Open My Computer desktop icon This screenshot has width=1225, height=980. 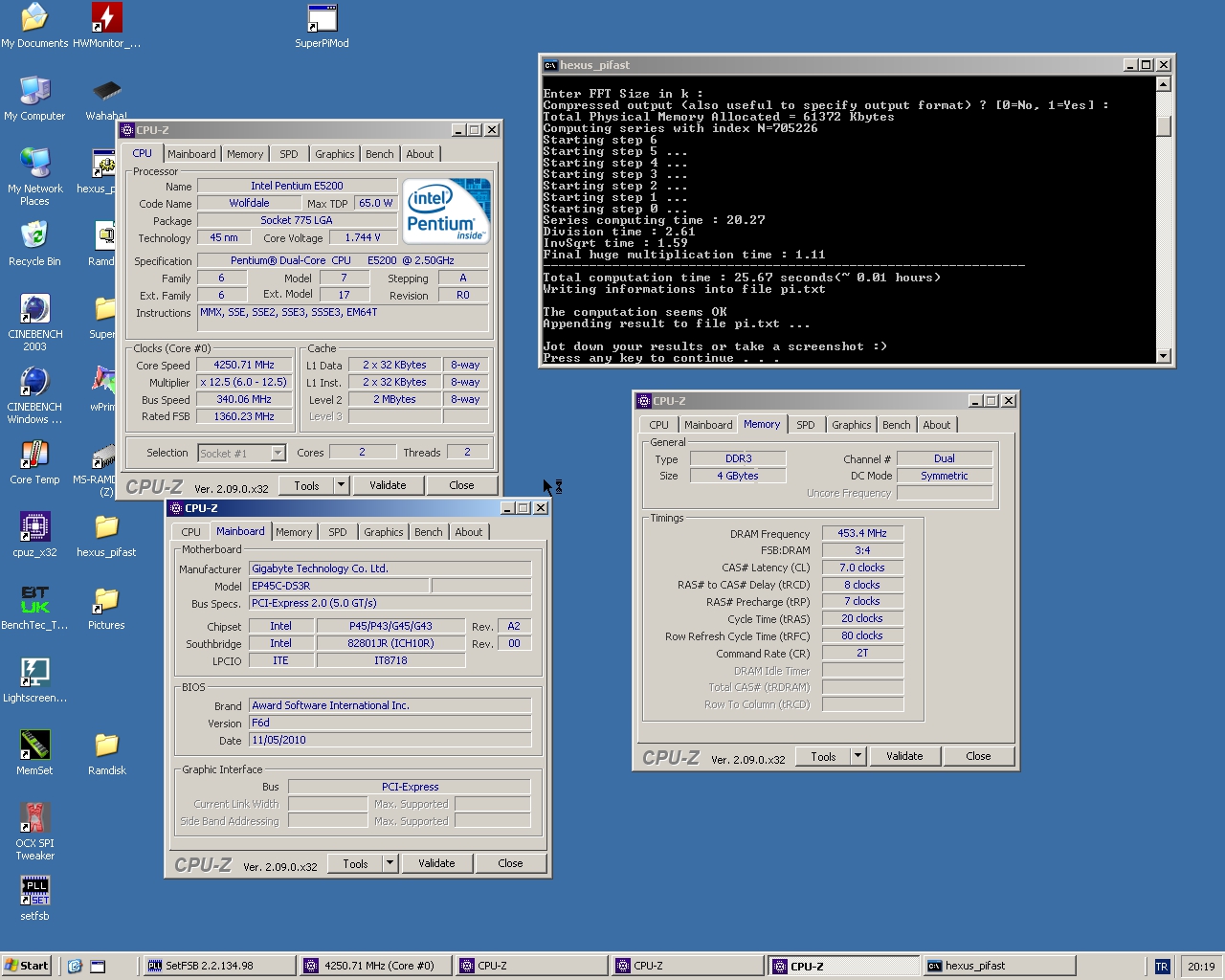pyautogui.click(x=34, y=99)
